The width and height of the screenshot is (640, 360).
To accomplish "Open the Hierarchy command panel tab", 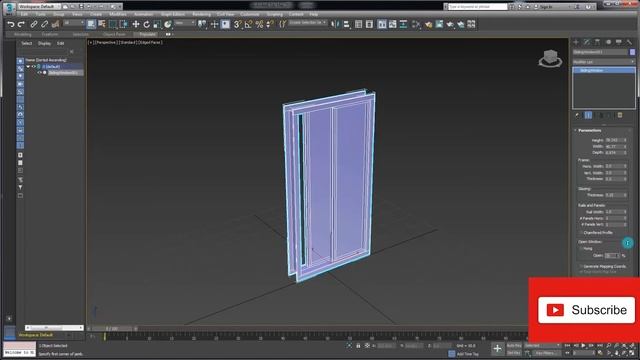I will [x=598, y=42].
